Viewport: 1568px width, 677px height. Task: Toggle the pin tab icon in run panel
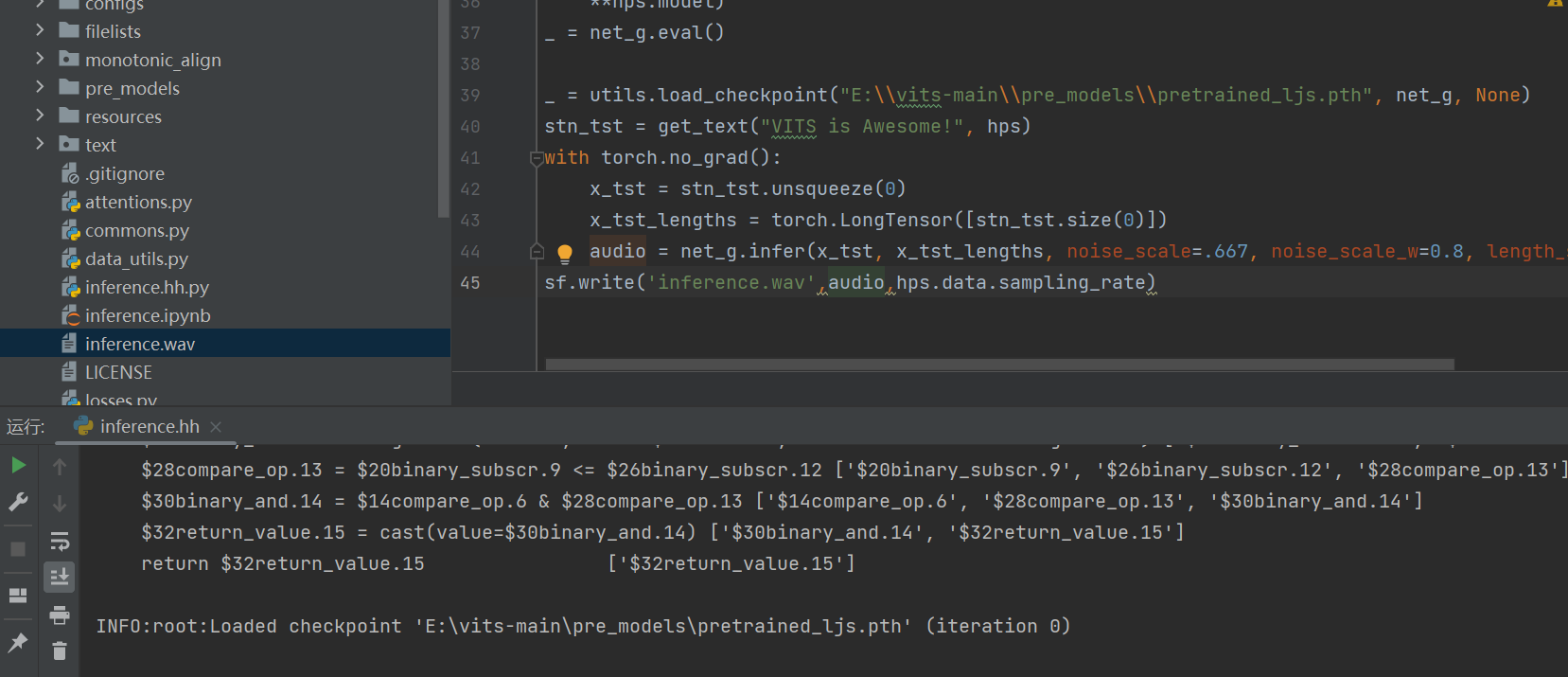pos(18,643)
